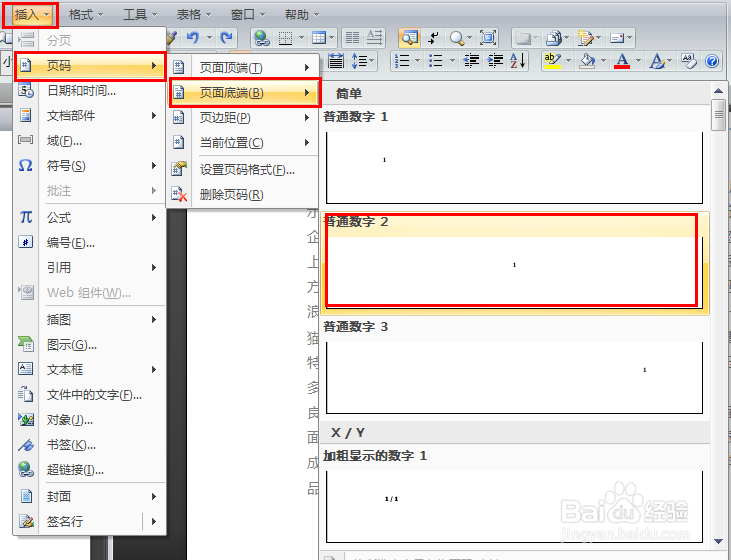This screenshot has height=560, width=731.
Task: Click the Undo arrow icon
Action: [x=193, y=38]
